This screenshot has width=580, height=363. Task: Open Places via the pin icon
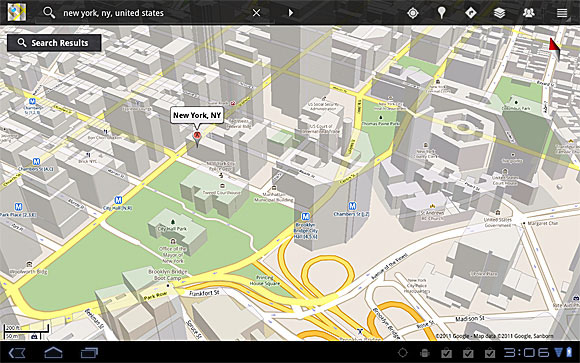pos(441,13)
